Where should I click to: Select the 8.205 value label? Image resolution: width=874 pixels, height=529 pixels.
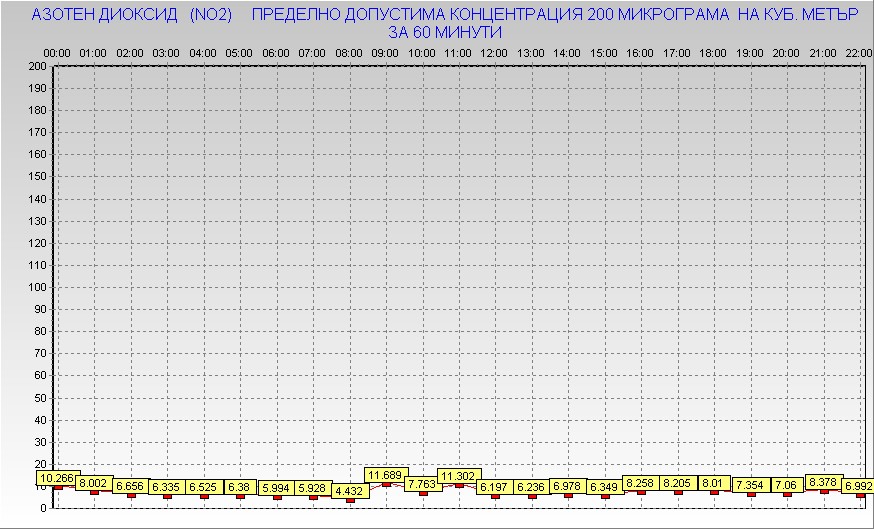click(678, 483)
